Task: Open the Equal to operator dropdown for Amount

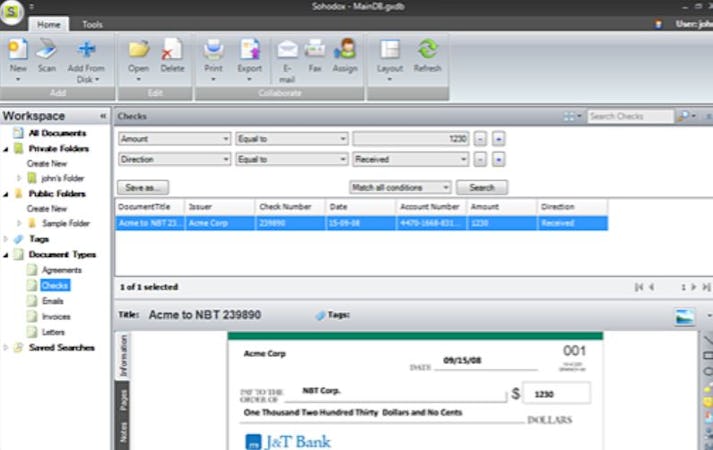Action: coord(343,139)
